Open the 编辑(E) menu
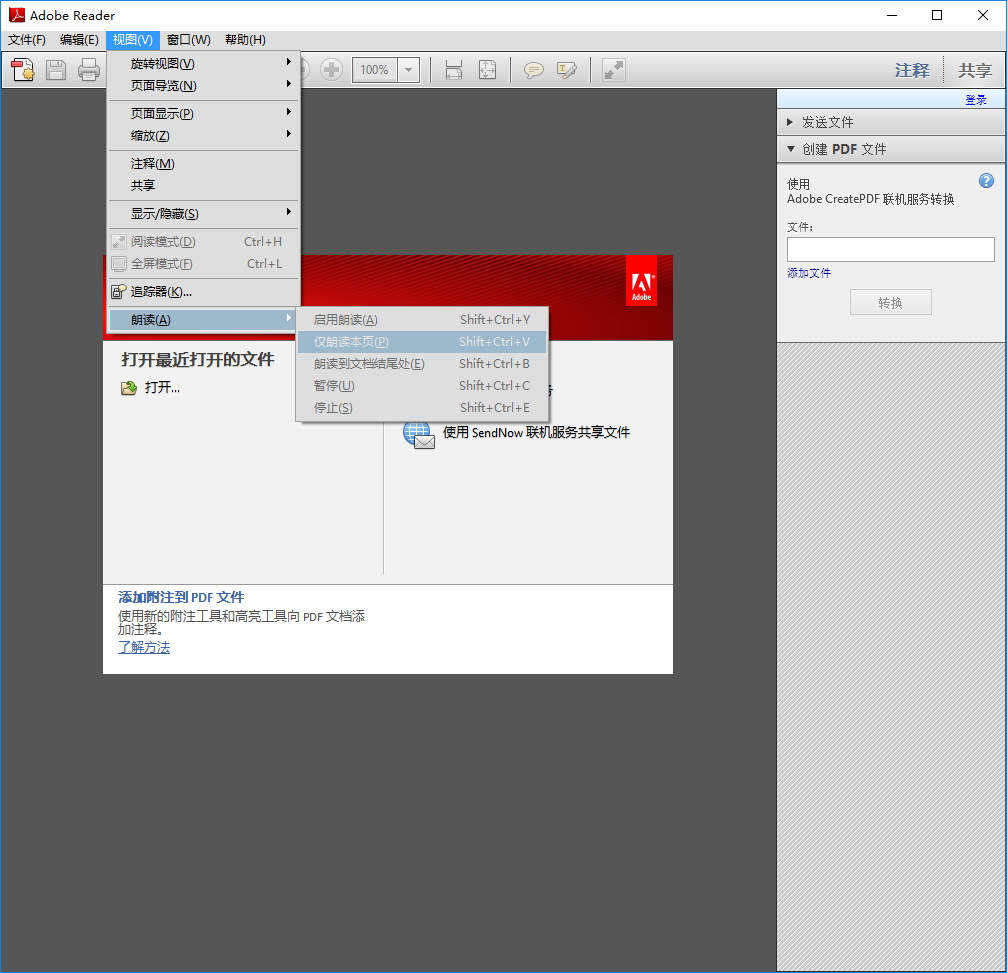Image resolution: width=1007 pixels, height=973 pixels. 79,40
